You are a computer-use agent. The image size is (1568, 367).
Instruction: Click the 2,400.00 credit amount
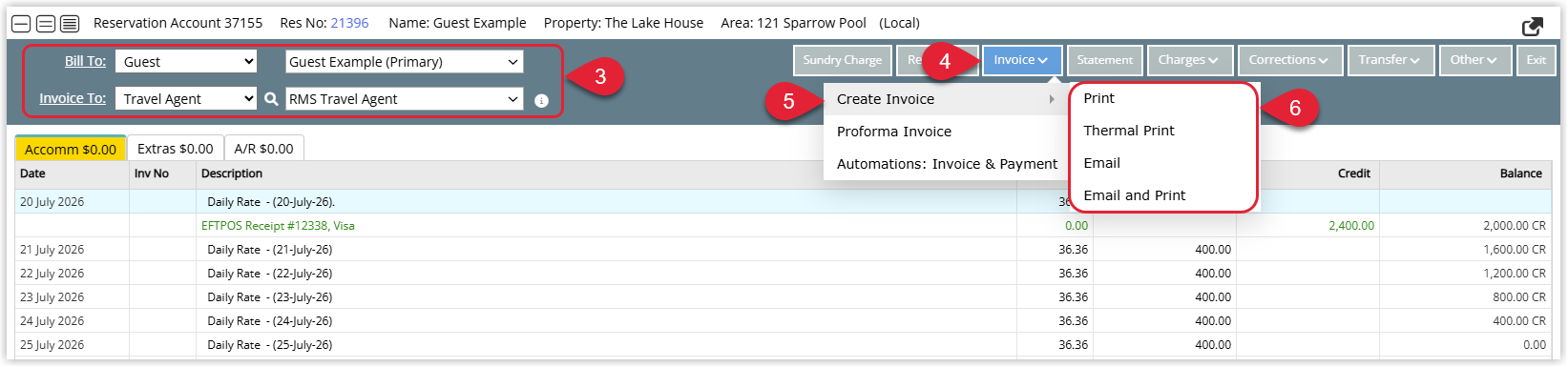pos(1351,226)
